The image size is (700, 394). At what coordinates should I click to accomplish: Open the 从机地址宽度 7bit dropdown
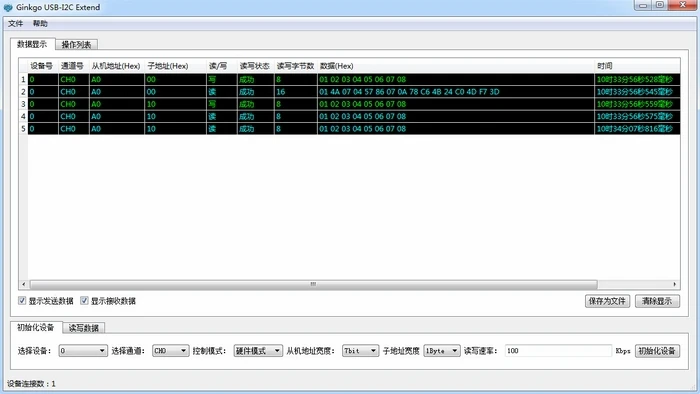click(360, 351)
